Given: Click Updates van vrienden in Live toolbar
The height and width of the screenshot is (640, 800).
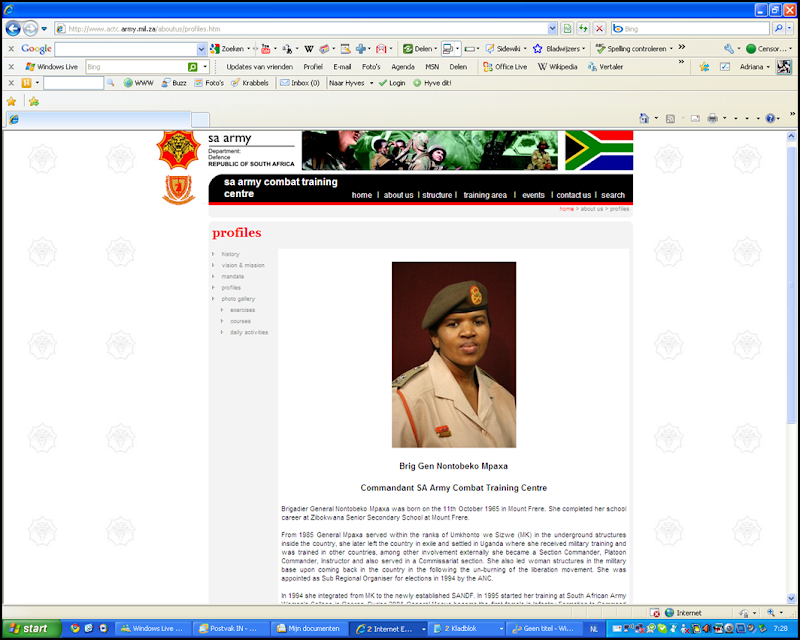Looking at the screenshot, I should pyautogui.click(x=259, y=67).
